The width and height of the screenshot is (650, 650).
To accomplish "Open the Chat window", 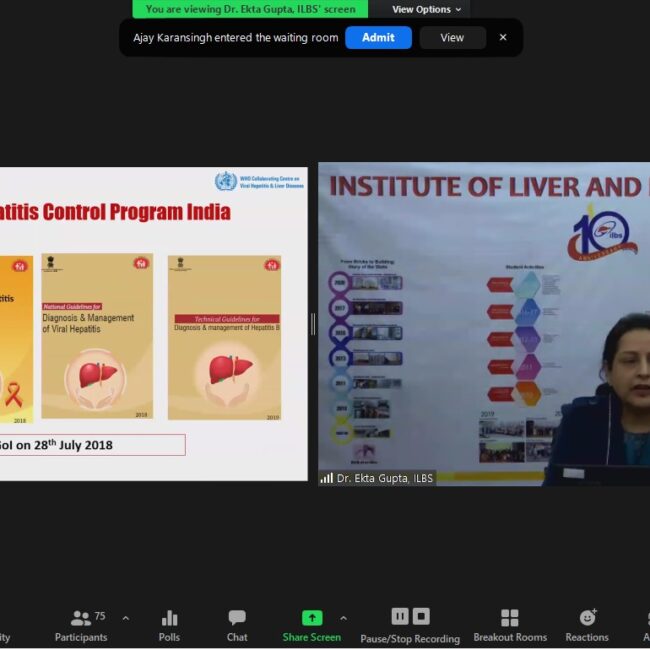I will (x=237, y=625).
